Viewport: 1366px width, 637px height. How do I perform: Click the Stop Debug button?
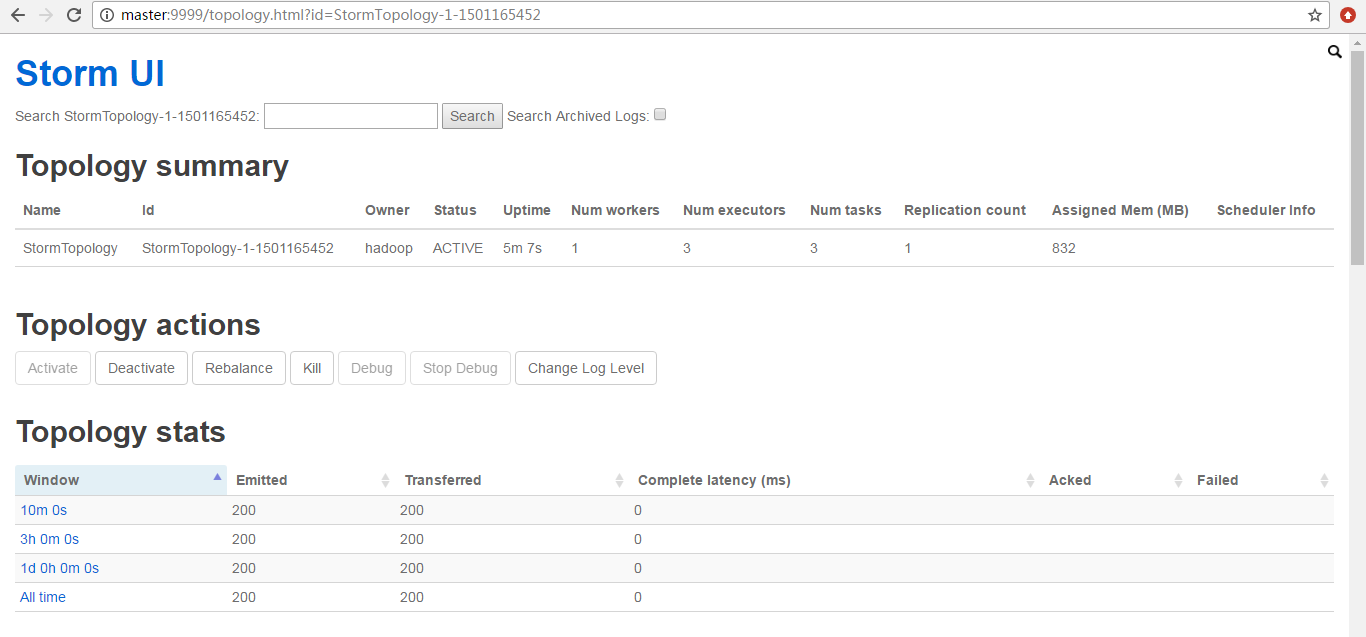460,368
